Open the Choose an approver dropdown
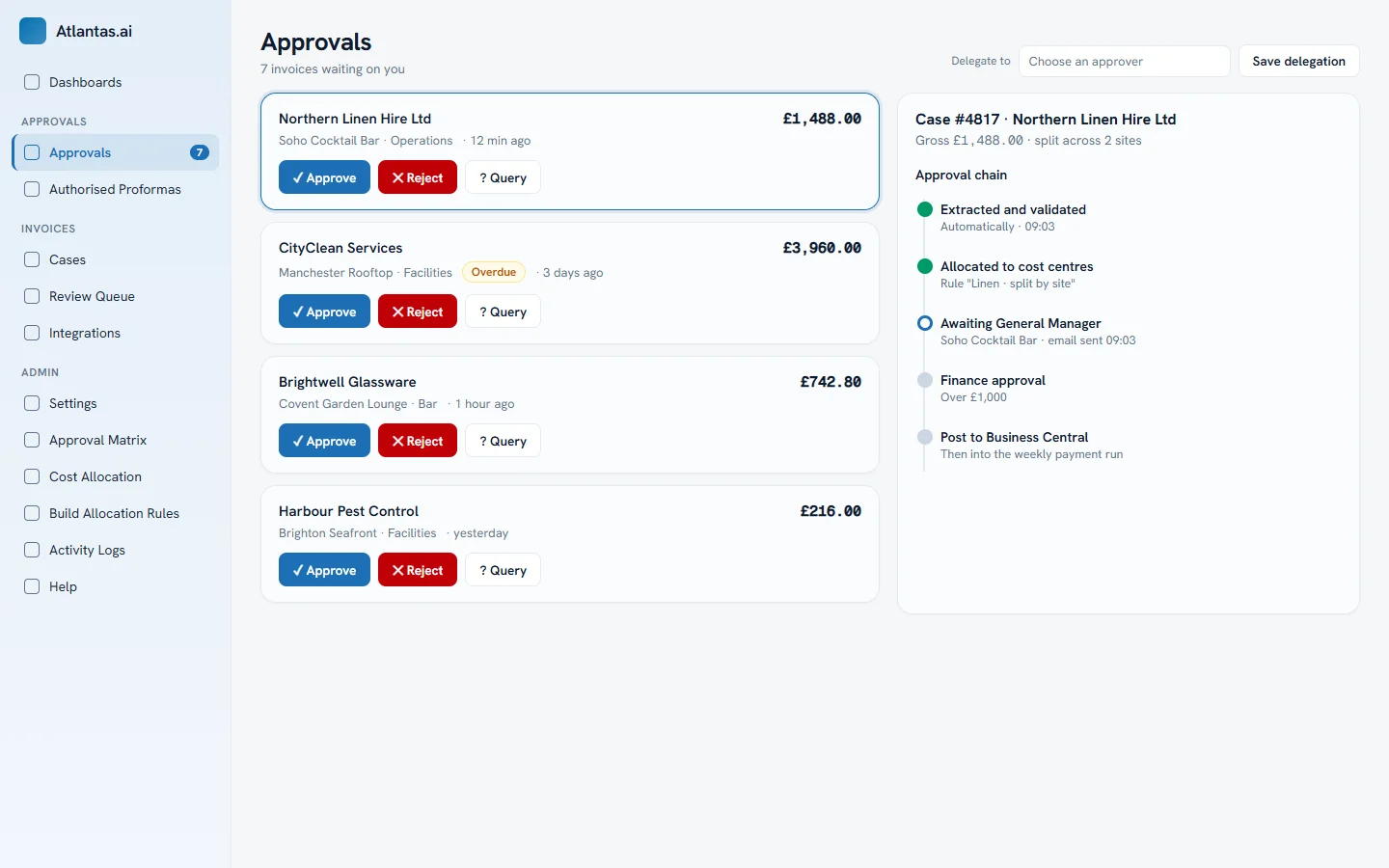Image resolution: width=1389 pixels, height=868 pixels. 1124,61
